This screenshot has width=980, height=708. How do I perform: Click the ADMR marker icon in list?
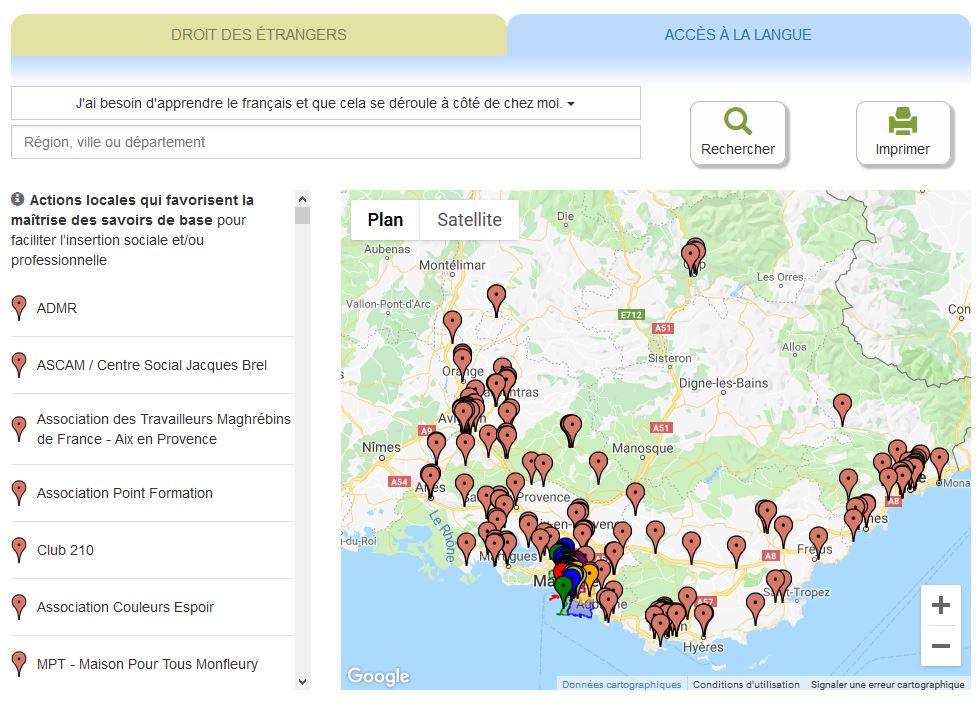[19, 307]
